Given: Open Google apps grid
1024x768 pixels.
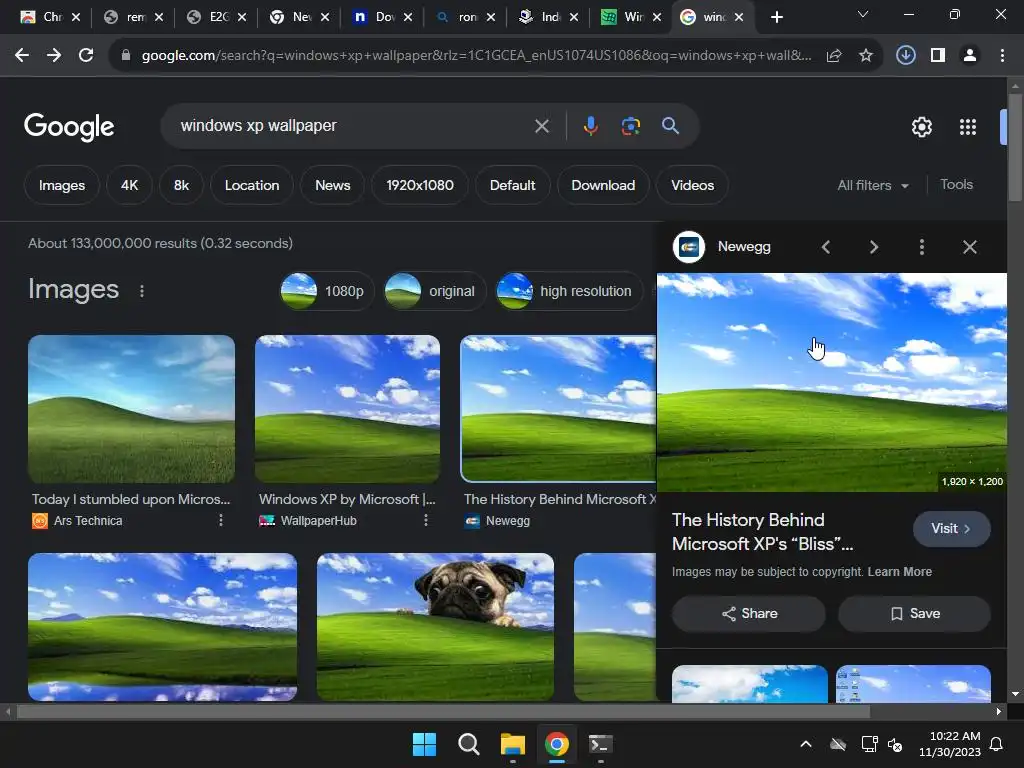Looking at the screenshot, I should (x=968, y=127).
